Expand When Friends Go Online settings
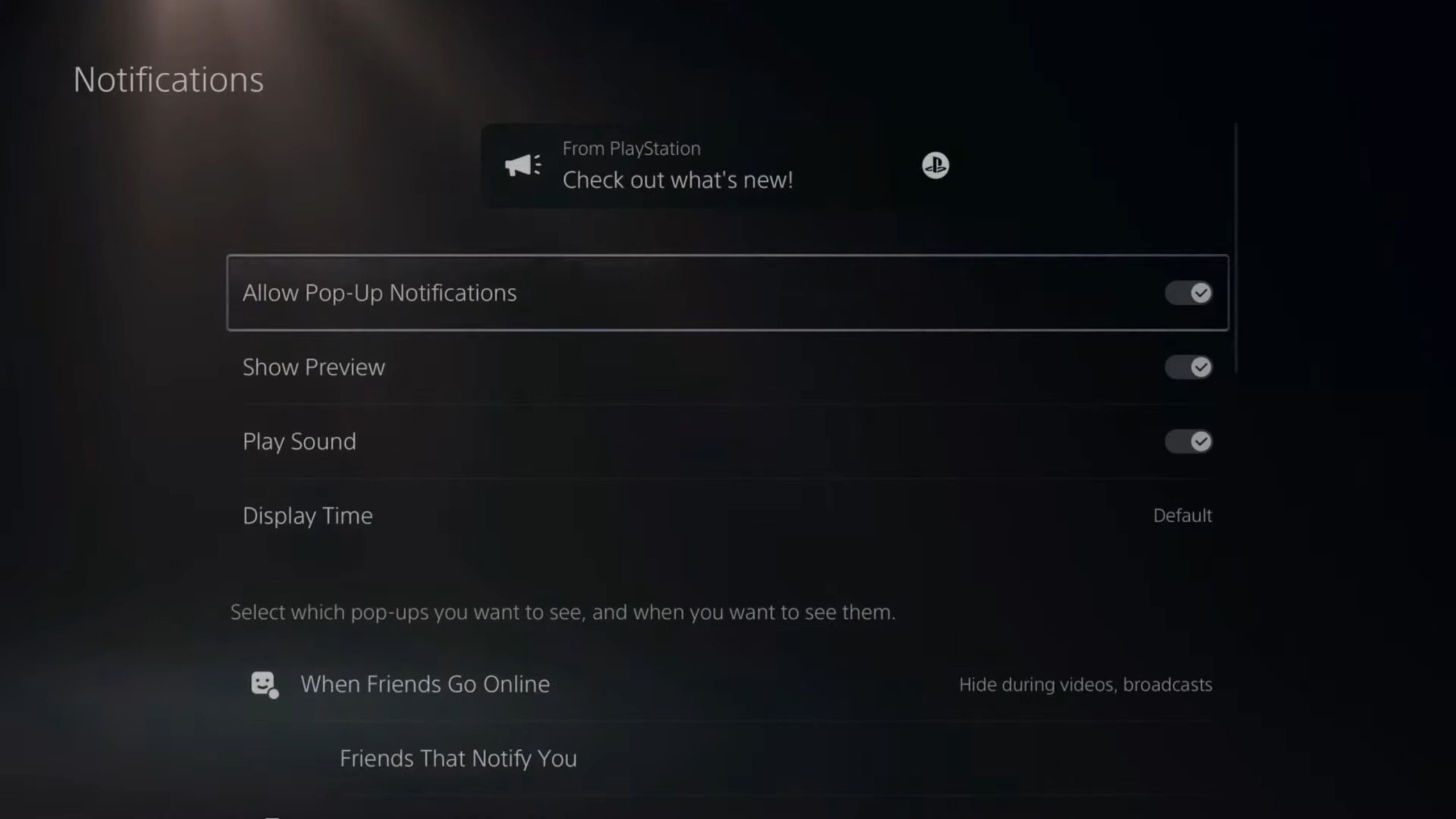1456x819 pixels. 425,683
